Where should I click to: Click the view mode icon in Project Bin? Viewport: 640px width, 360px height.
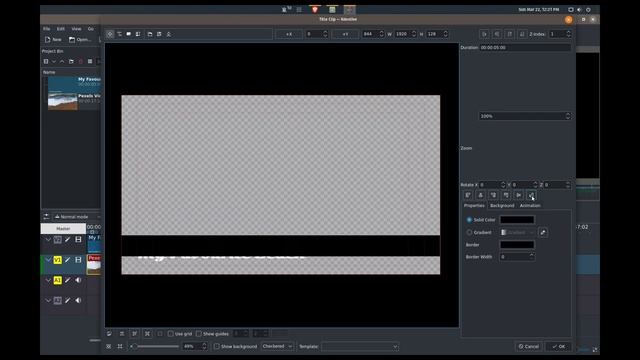(90, 62)
